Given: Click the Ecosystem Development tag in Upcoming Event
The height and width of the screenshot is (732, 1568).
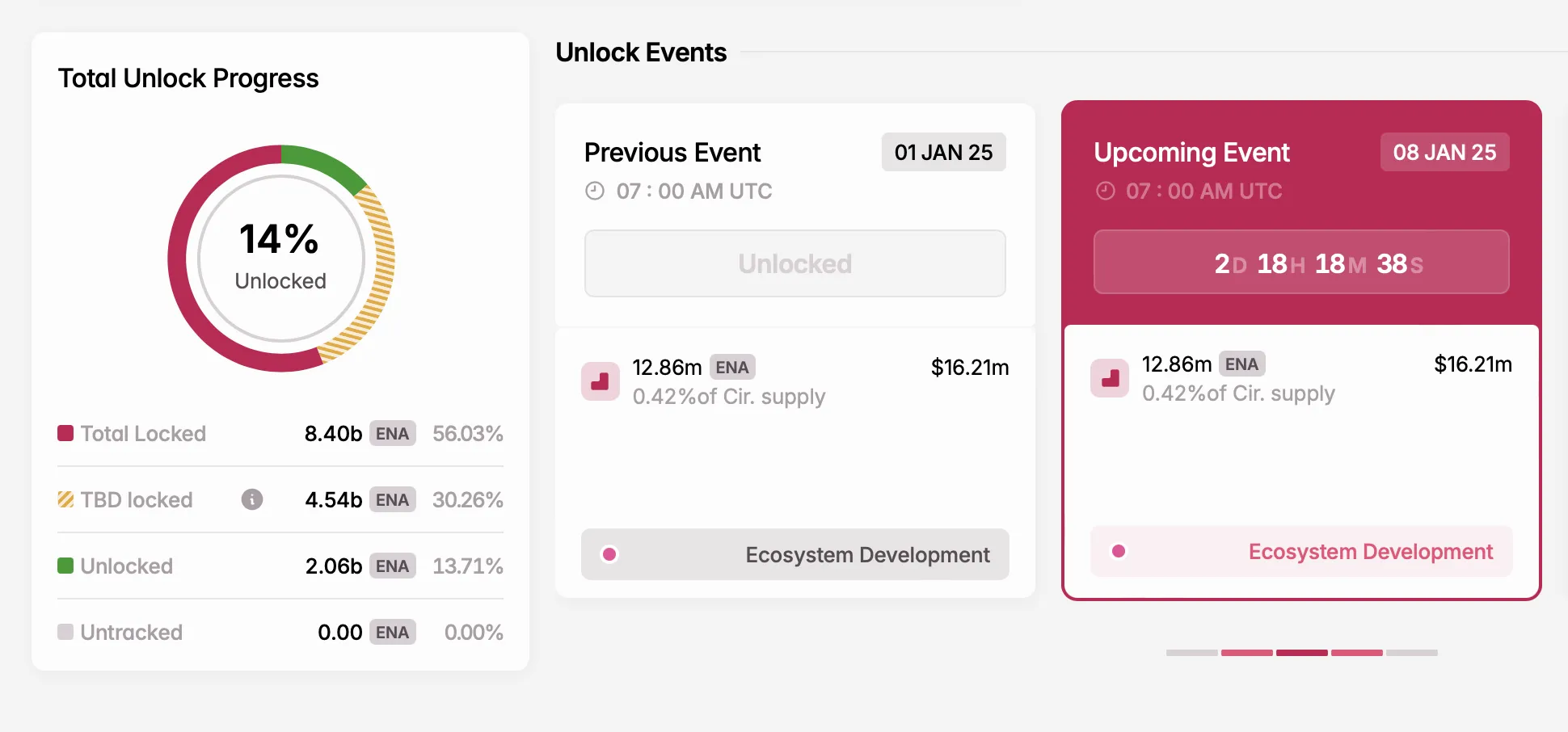Looking at the screenshot, I should (1300, 551).
